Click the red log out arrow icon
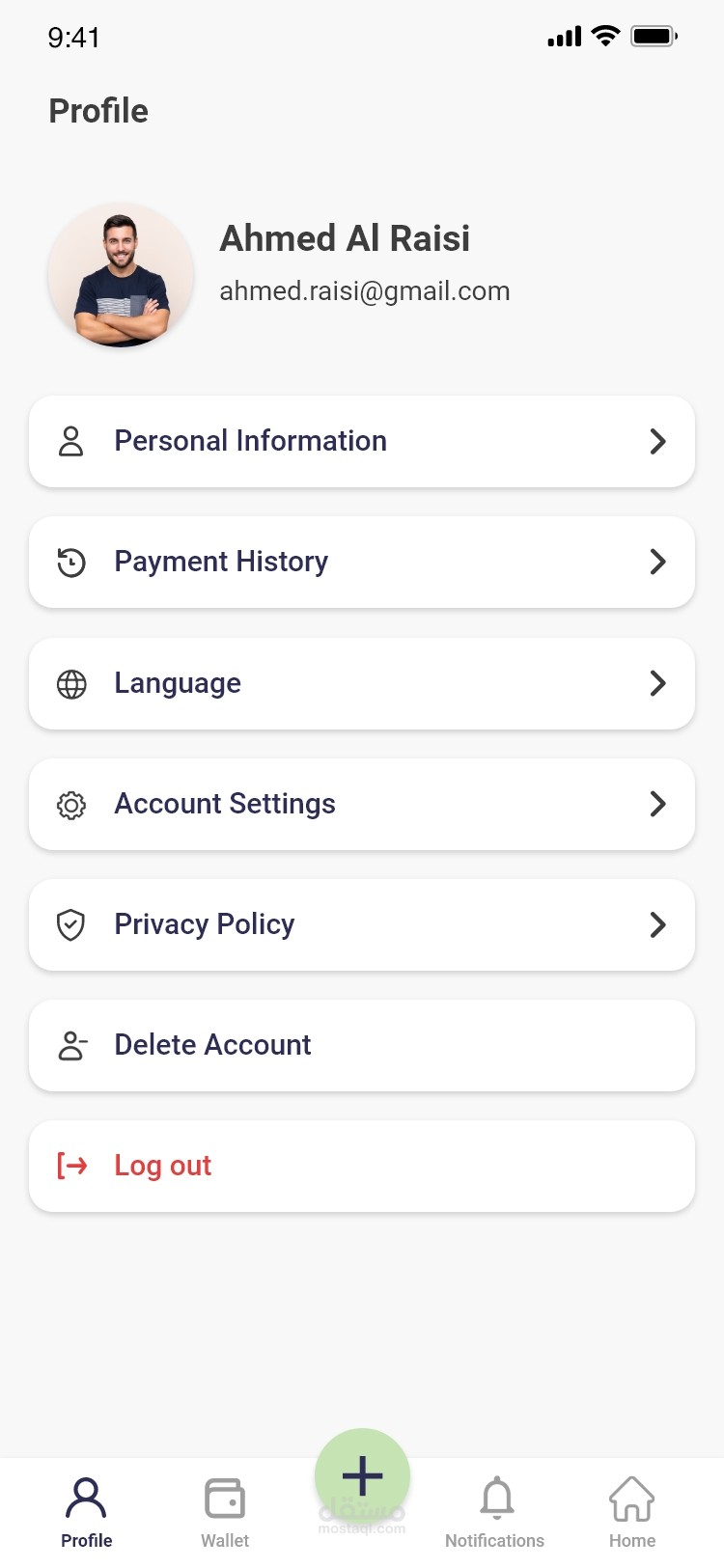 [x=72, y=1166]
